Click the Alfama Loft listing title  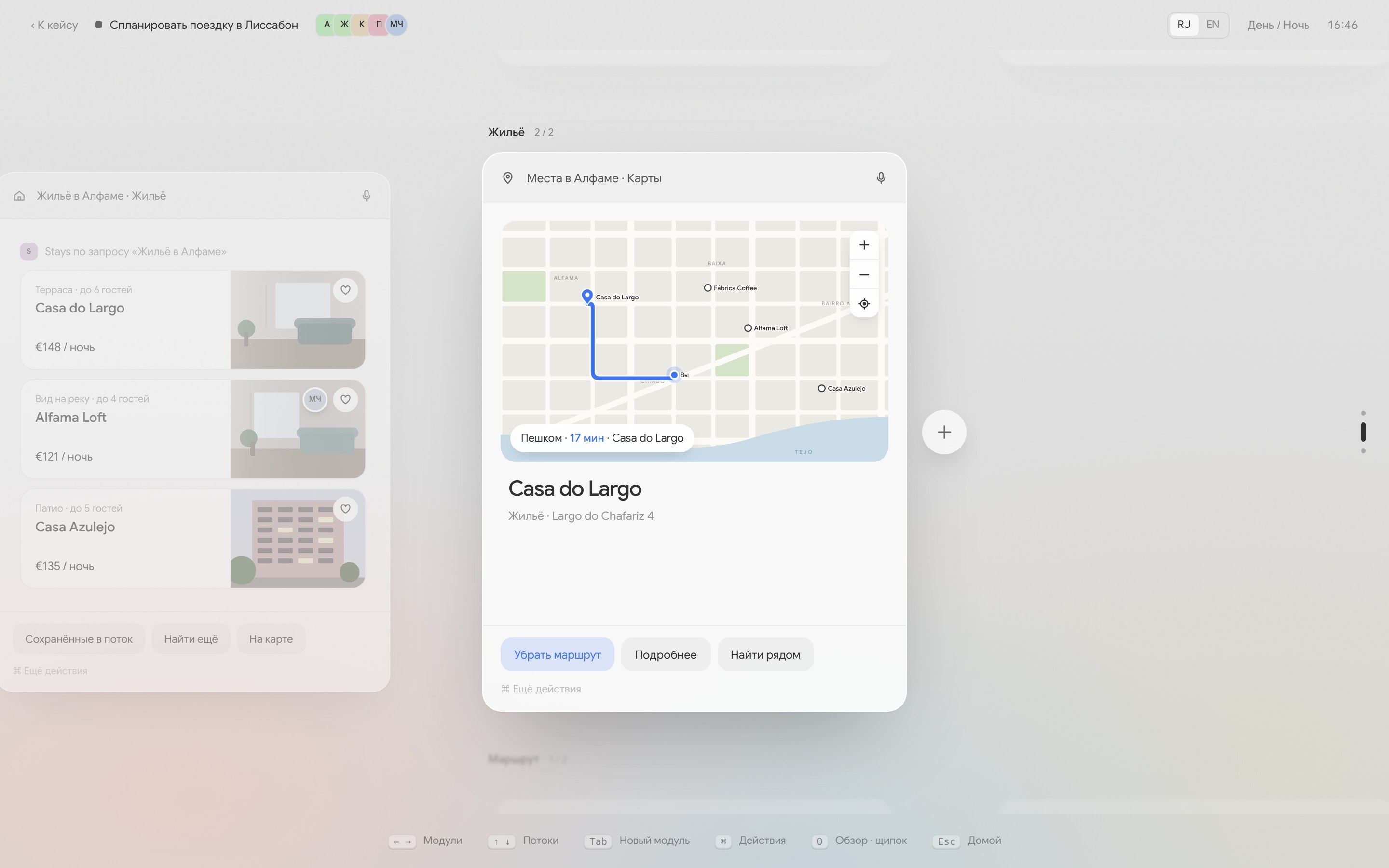(70, 417)
